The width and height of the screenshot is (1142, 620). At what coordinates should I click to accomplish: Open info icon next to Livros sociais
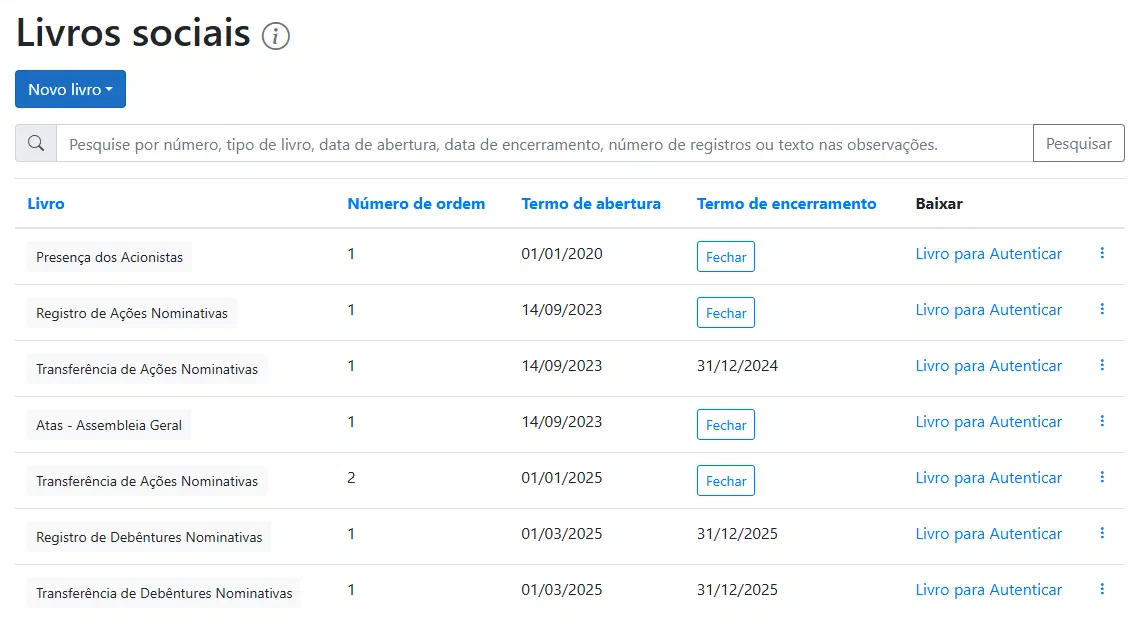click(276, 36)
